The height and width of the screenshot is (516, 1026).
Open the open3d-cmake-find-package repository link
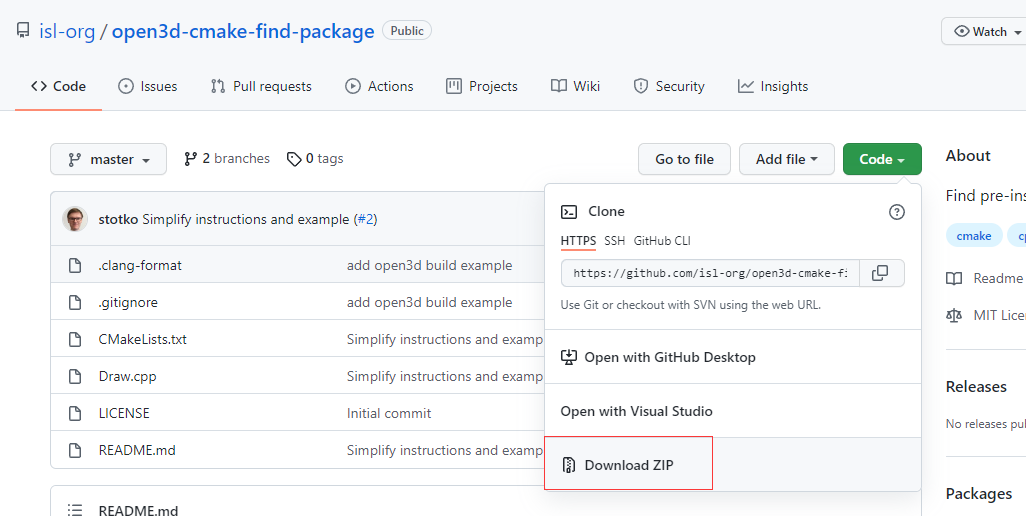click(243, 31)
